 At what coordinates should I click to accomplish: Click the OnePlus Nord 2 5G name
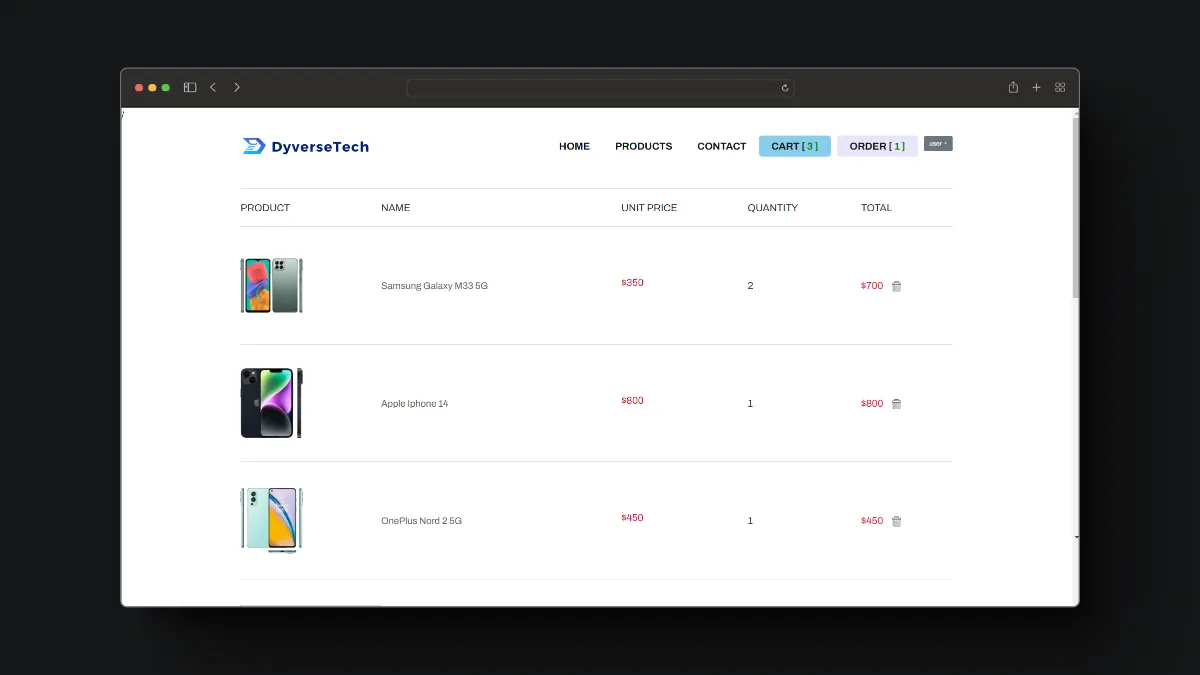(x=421, y=521)
